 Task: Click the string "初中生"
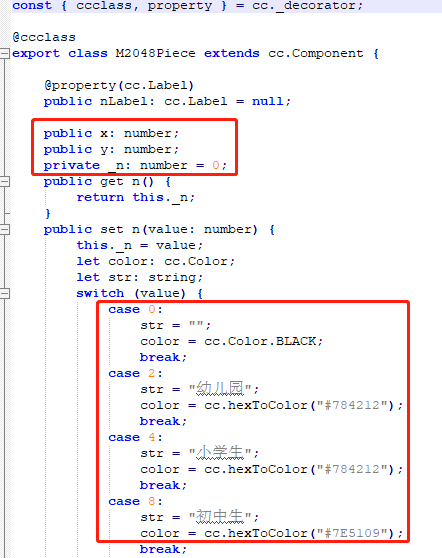(x=220, y=517)
